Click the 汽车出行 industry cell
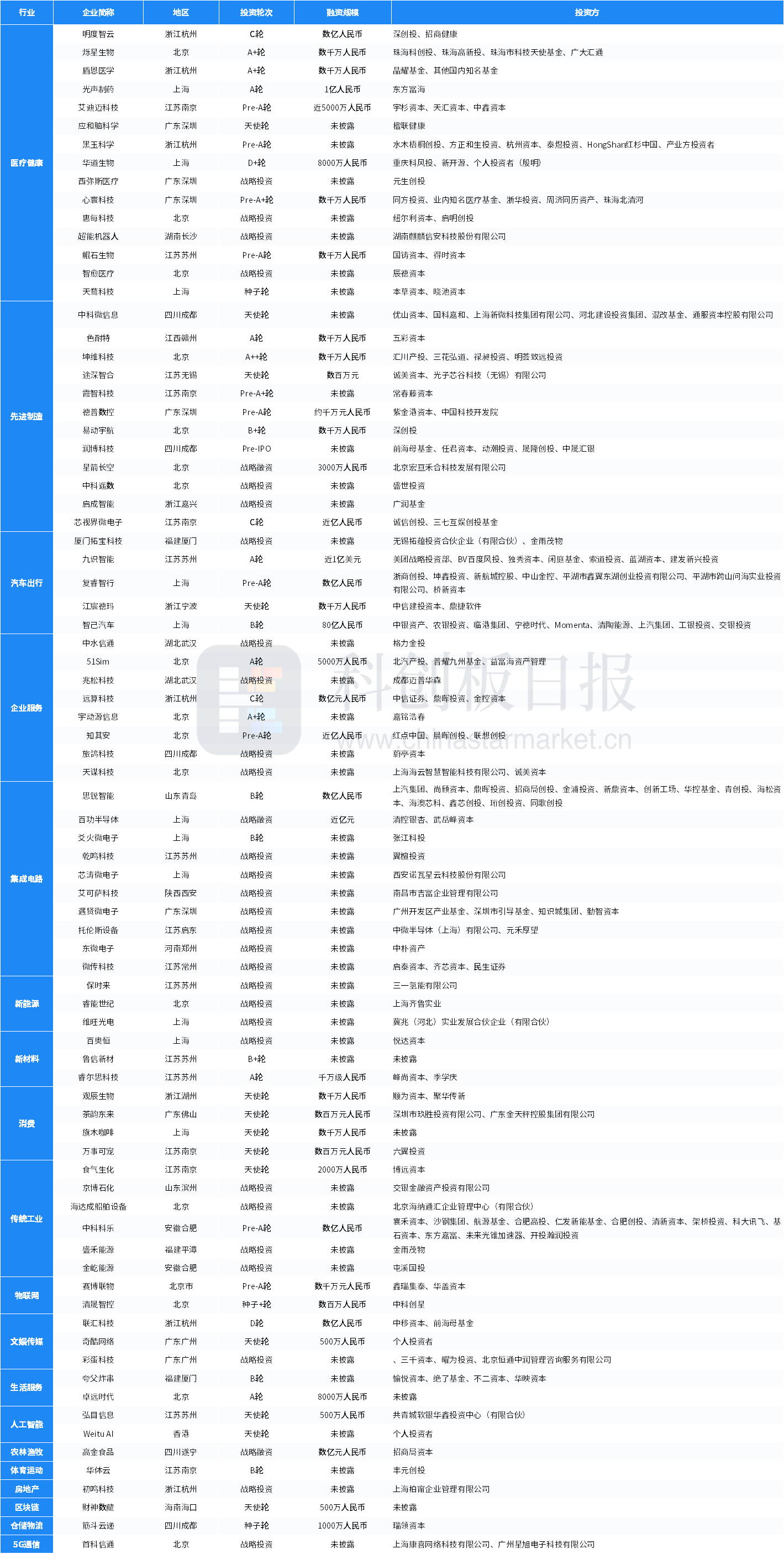This screenshot has height=1554, width=784. click(x=27, y=583)
